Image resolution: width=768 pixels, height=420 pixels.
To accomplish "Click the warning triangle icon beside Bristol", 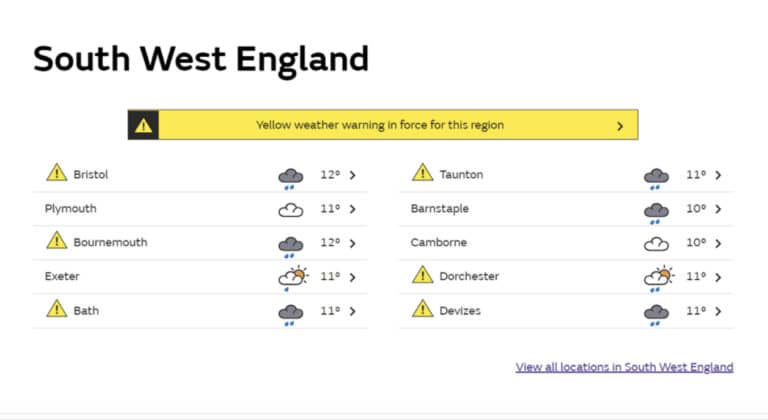I will click(x=57, y=173).
